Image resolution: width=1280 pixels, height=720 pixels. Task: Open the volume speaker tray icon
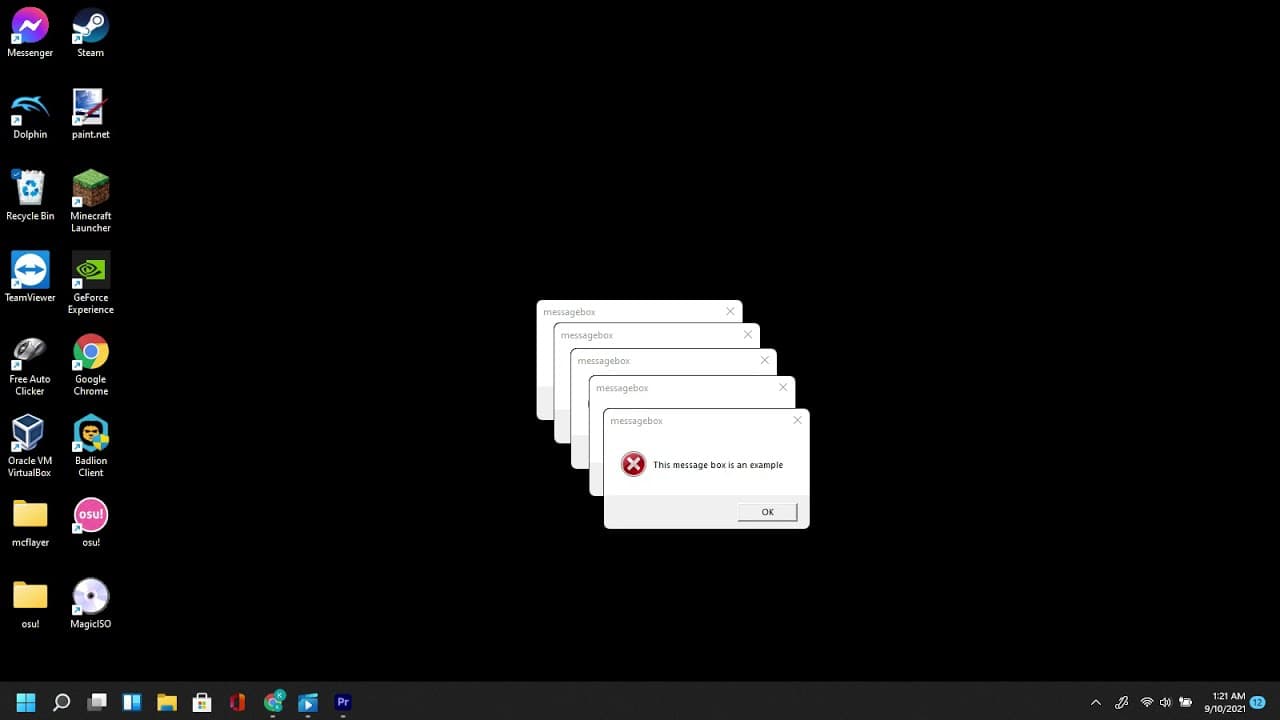1165,702
